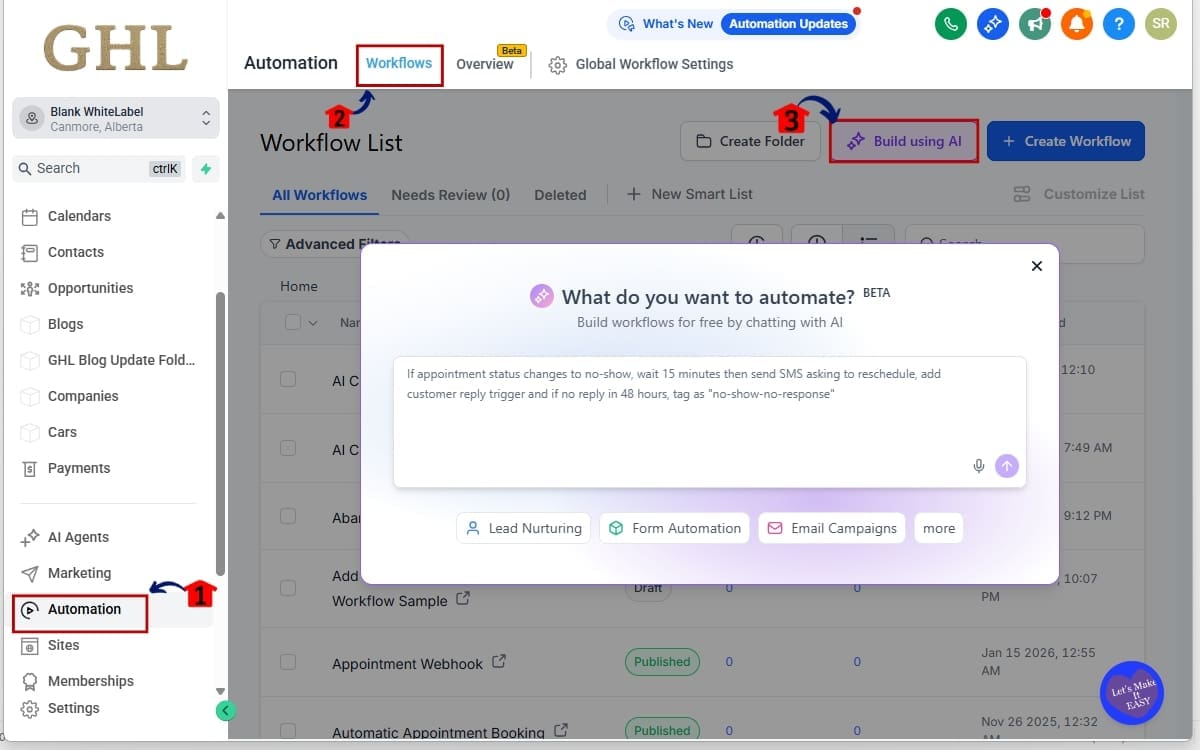Tick the checkbox beside Appointment Webhook workflow
This screenshot has height=750, width=1200.
[x=287, y=661]
